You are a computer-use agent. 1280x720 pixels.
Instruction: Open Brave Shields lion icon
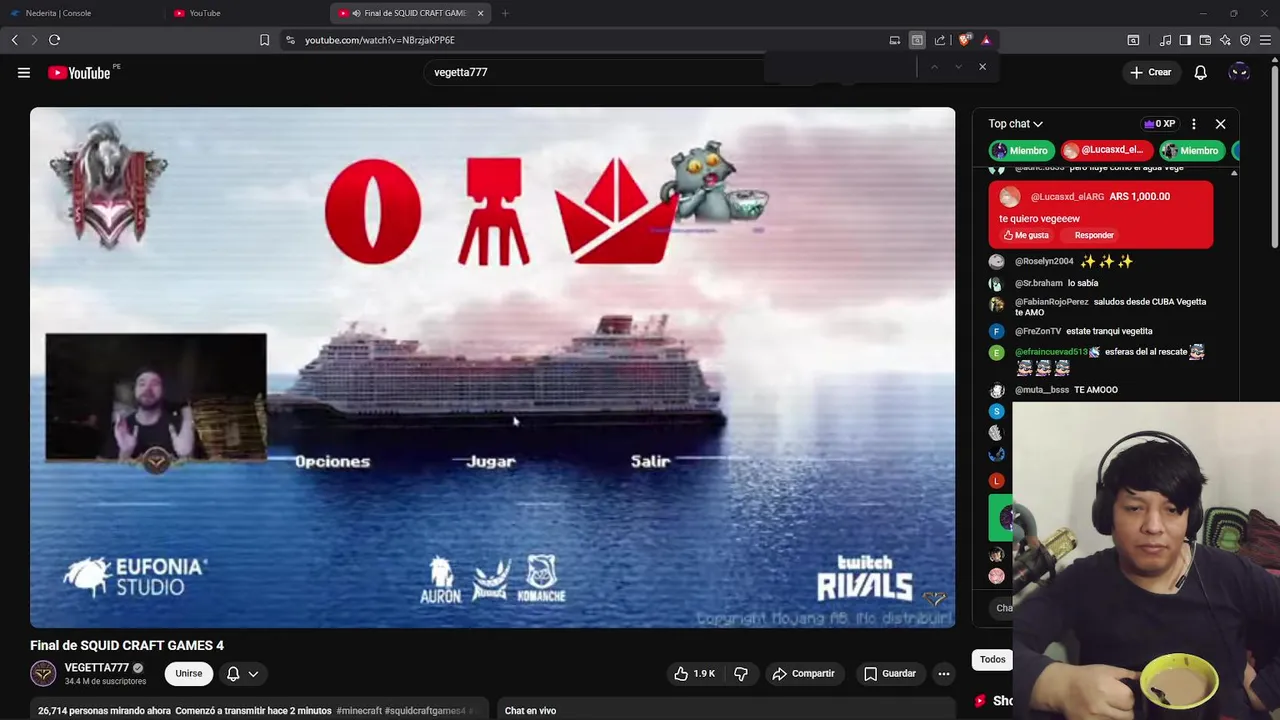pyautogui.click(x=964, y=40)
